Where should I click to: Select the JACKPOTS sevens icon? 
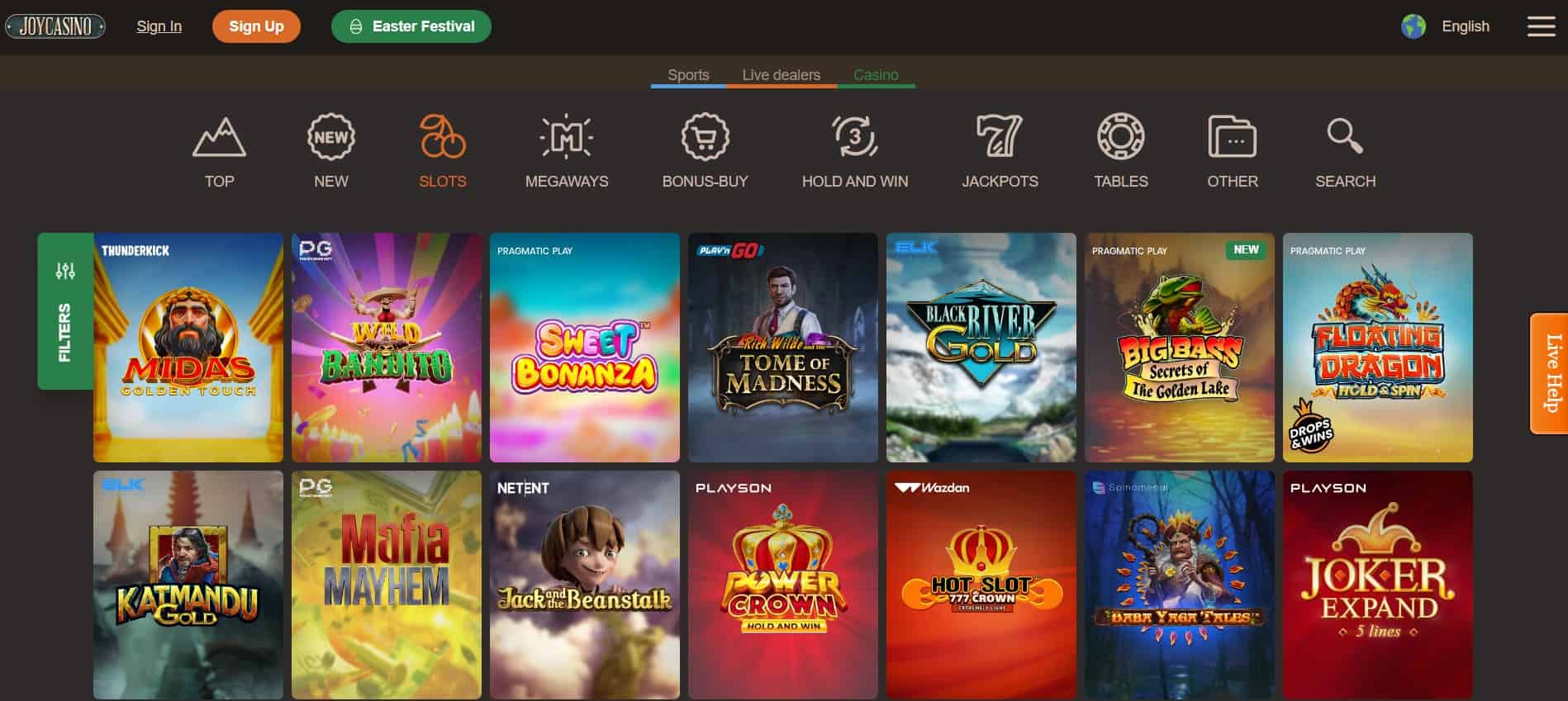(x=1000, y=136)
